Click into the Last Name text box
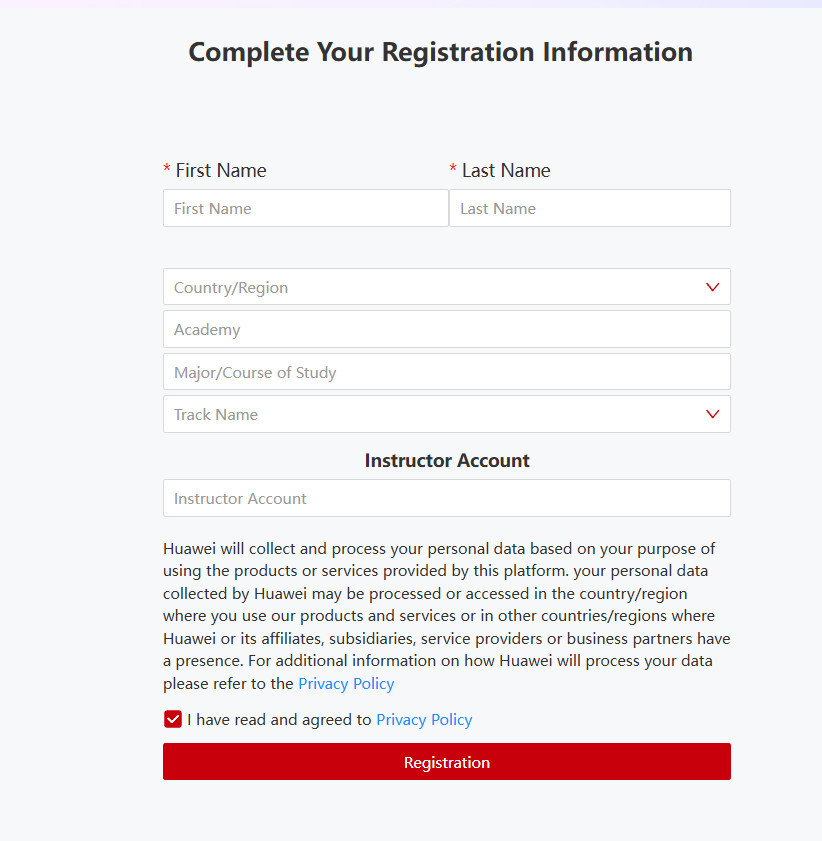822x841 pixels. pyautogui.click(x=589, y=208)
